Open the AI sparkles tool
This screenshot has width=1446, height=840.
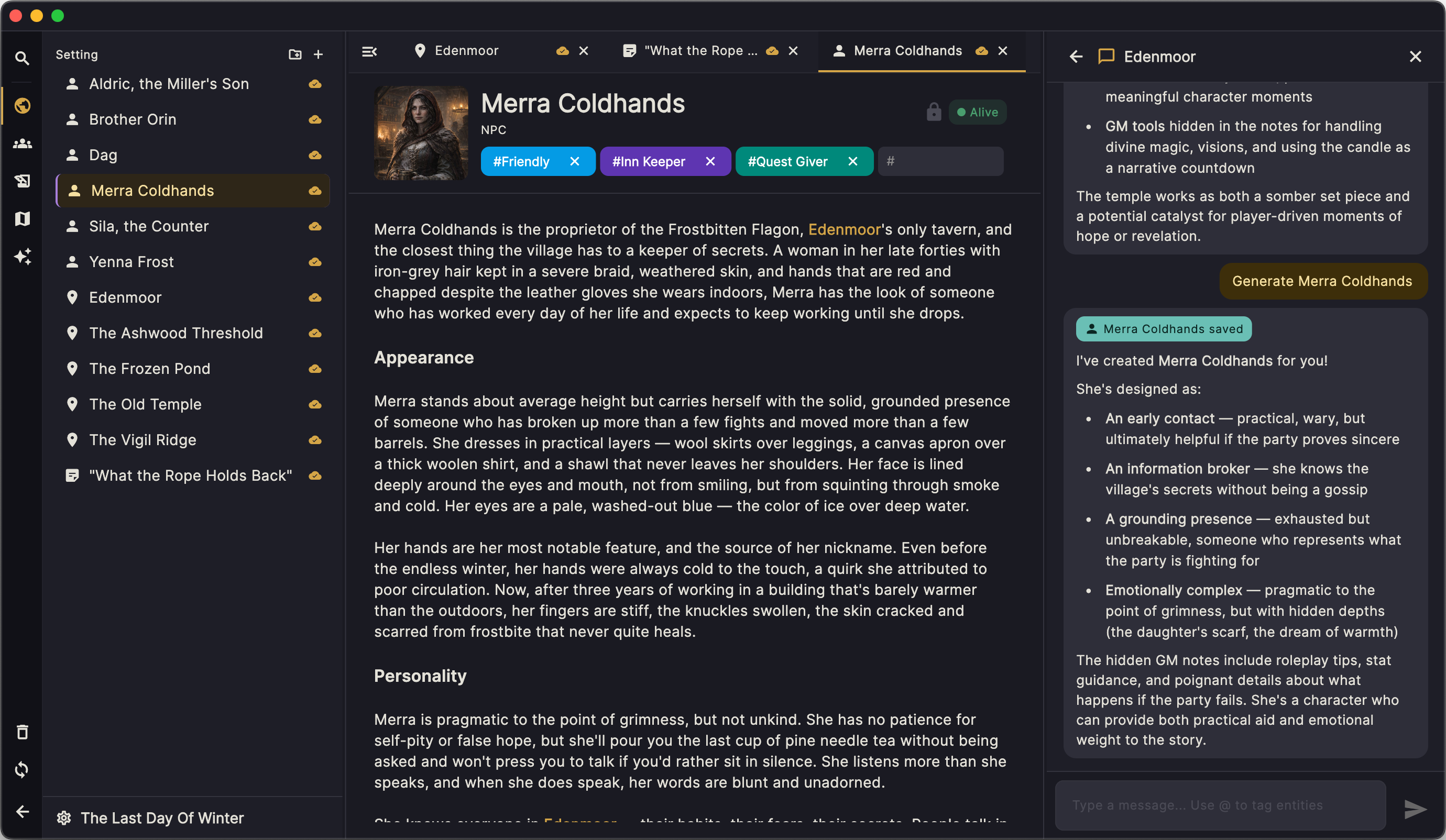23,256
